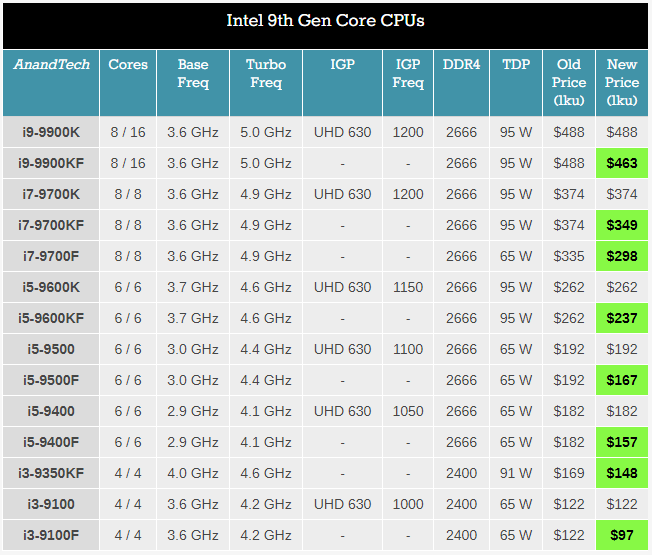The image size is (652, 555).
Task: Select the i5-9400F model cell
Action: 51,442
